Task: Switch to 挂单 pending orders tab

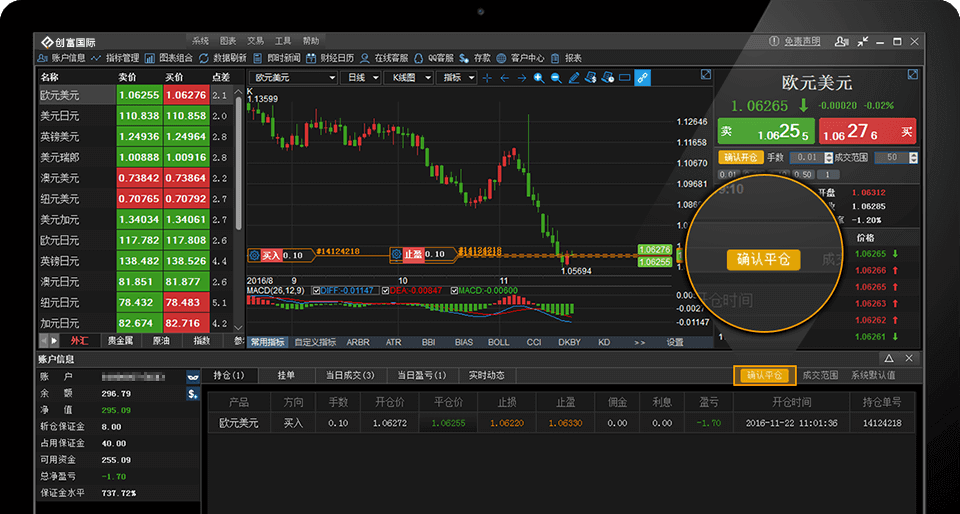Action: pyautogui.click(x=287, y=375)
